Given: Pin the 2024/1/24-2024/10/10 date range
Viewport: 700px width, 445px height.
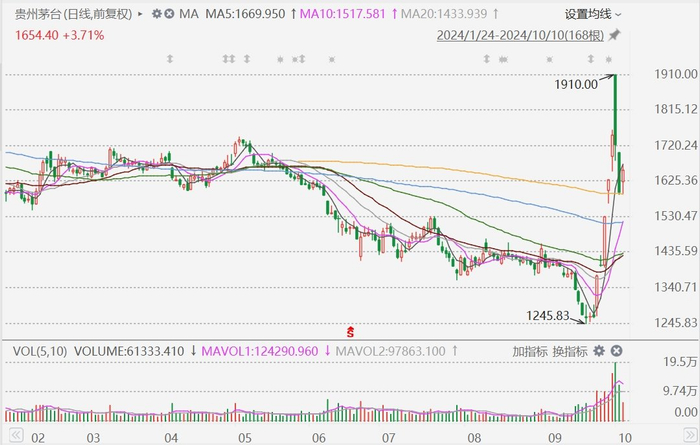Looking at the screenshot, I should point(615,35).
